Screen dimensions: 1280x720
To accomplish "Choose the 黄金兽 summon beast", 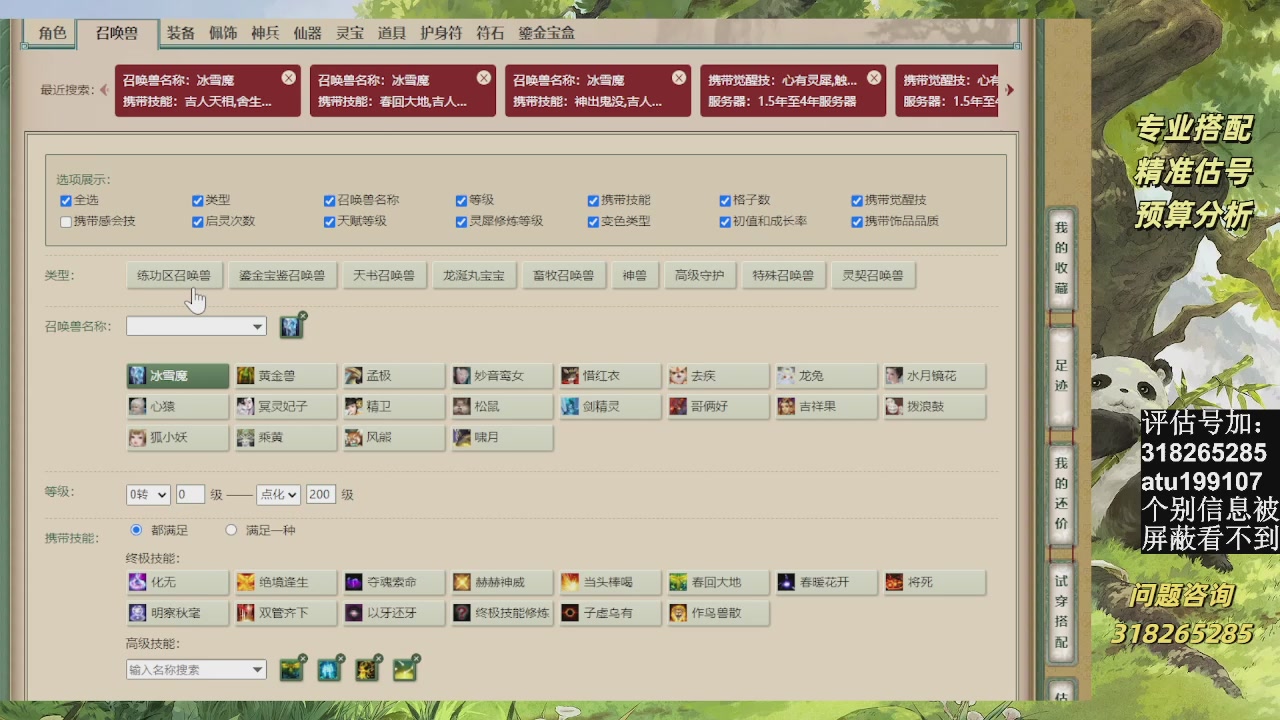I will pyautogui.click(x=285, y=376).
